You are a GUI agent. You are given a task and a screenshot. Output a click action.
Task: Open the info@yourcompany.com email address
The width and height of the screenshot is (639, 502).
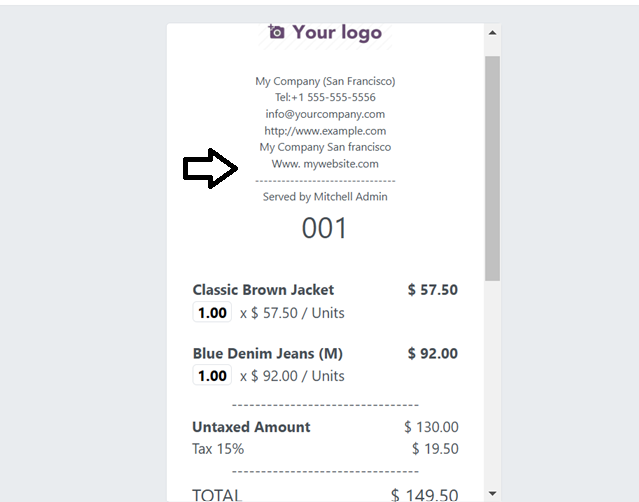tap(325, 114)
